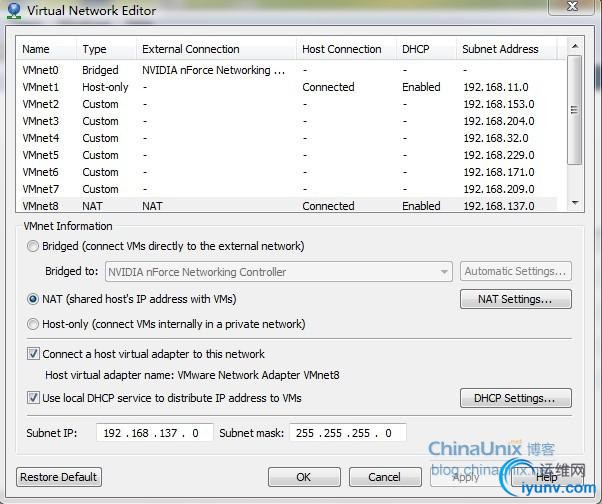
Task: Click the Host virtual adapter name text
Action: (192, 375)
